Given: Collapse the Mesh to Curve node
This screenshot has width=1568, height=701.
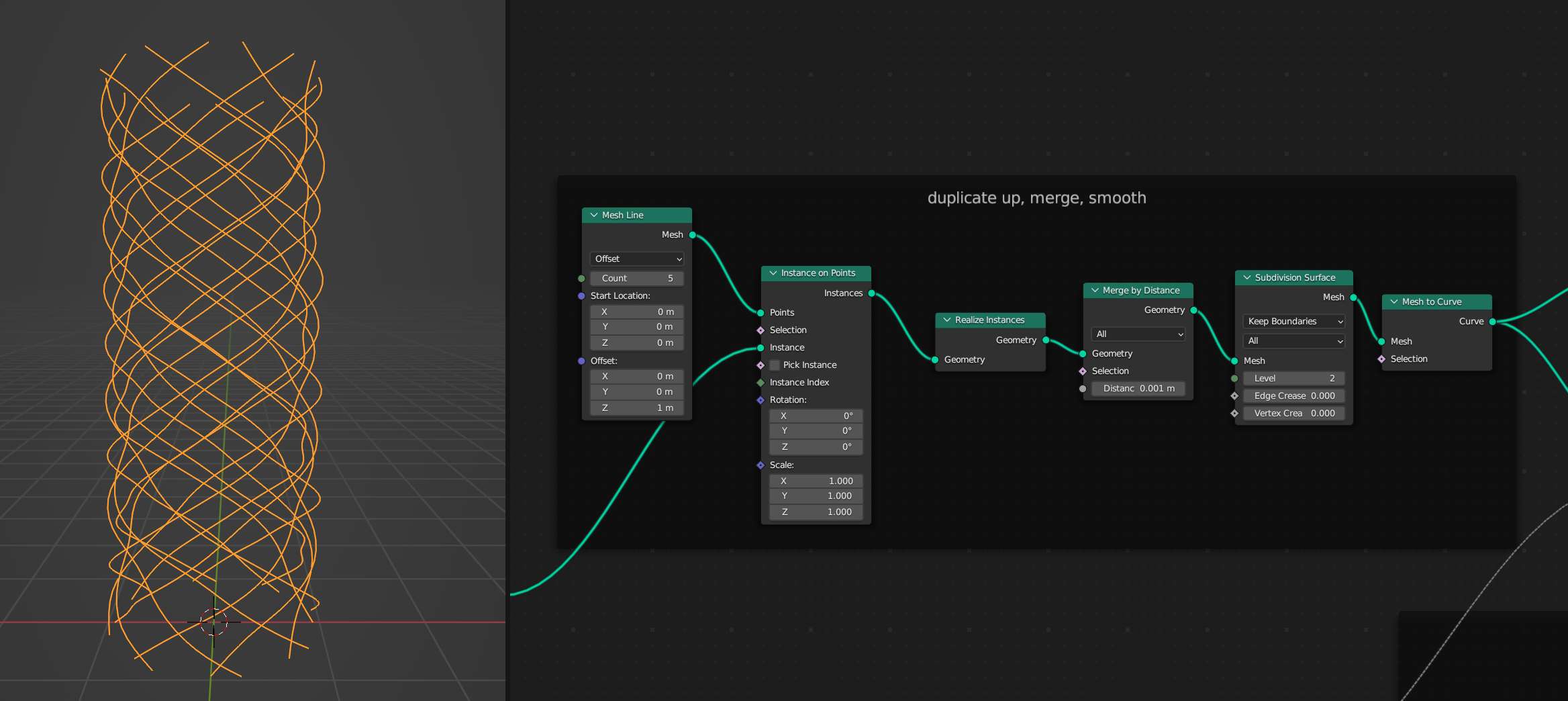Looking at the screenshot, I should click(x=1394, y=302).
